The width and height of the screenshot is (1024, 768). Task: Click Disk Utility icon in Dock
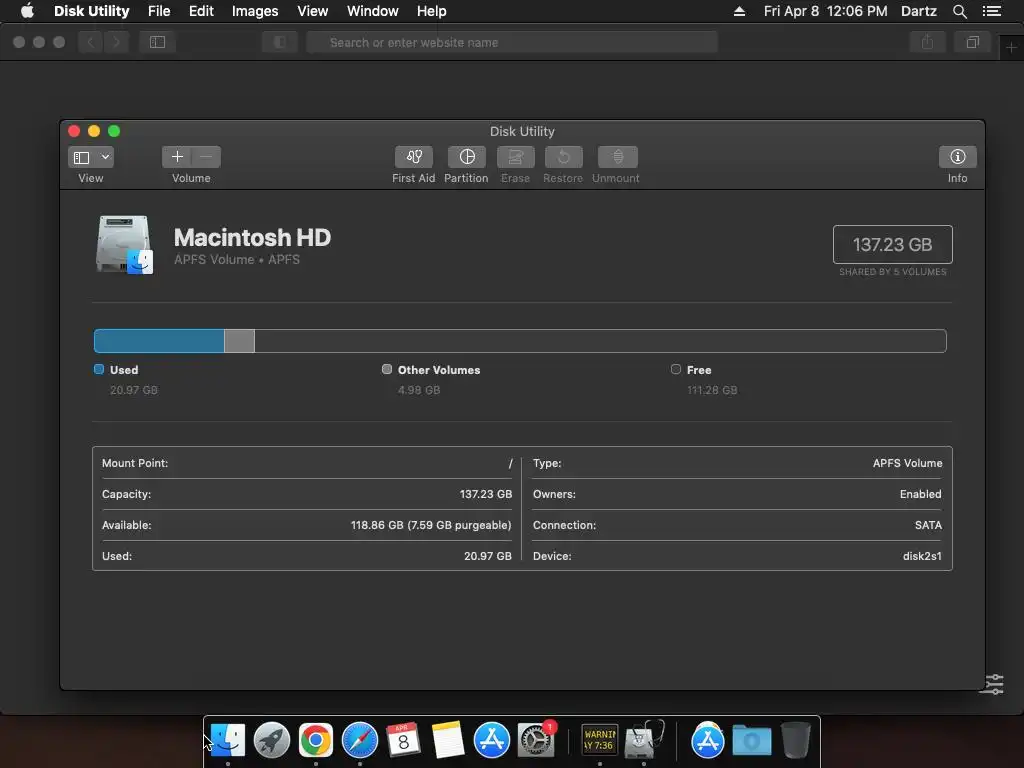(x=643, y=741)
